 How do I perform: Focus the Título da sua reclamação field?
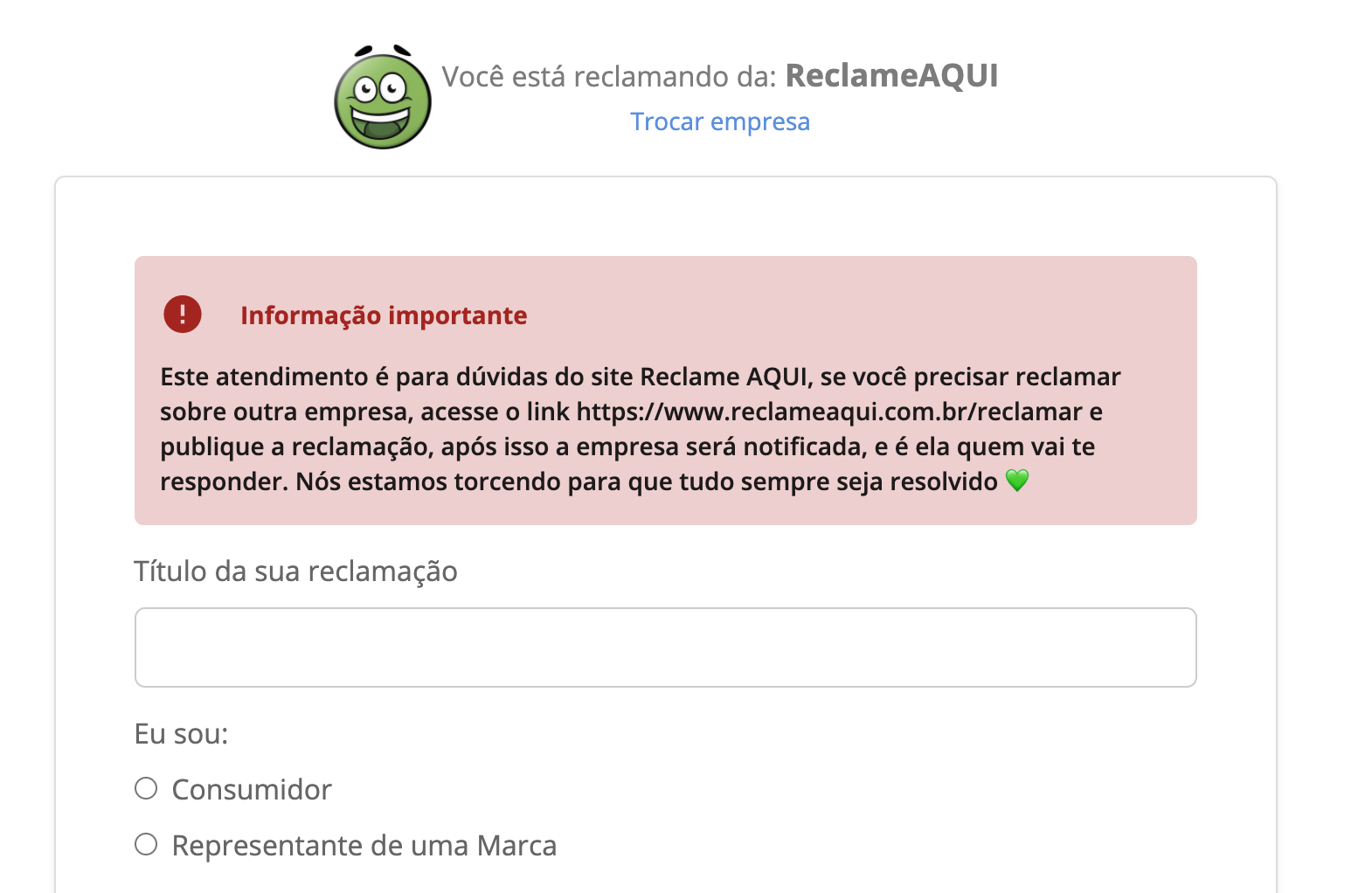coord(665,647)
